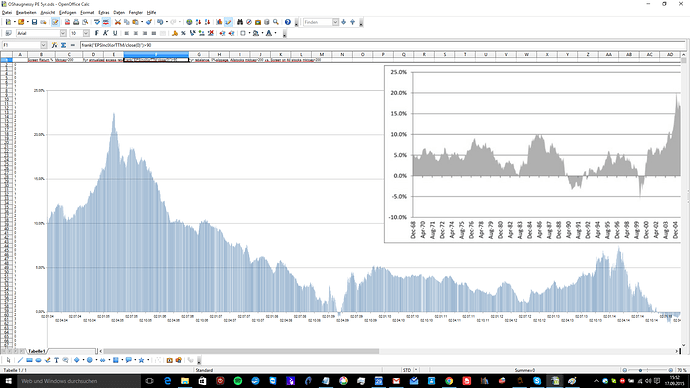
Task: Click the Print icon in toolbar
Action: point(76,22)
